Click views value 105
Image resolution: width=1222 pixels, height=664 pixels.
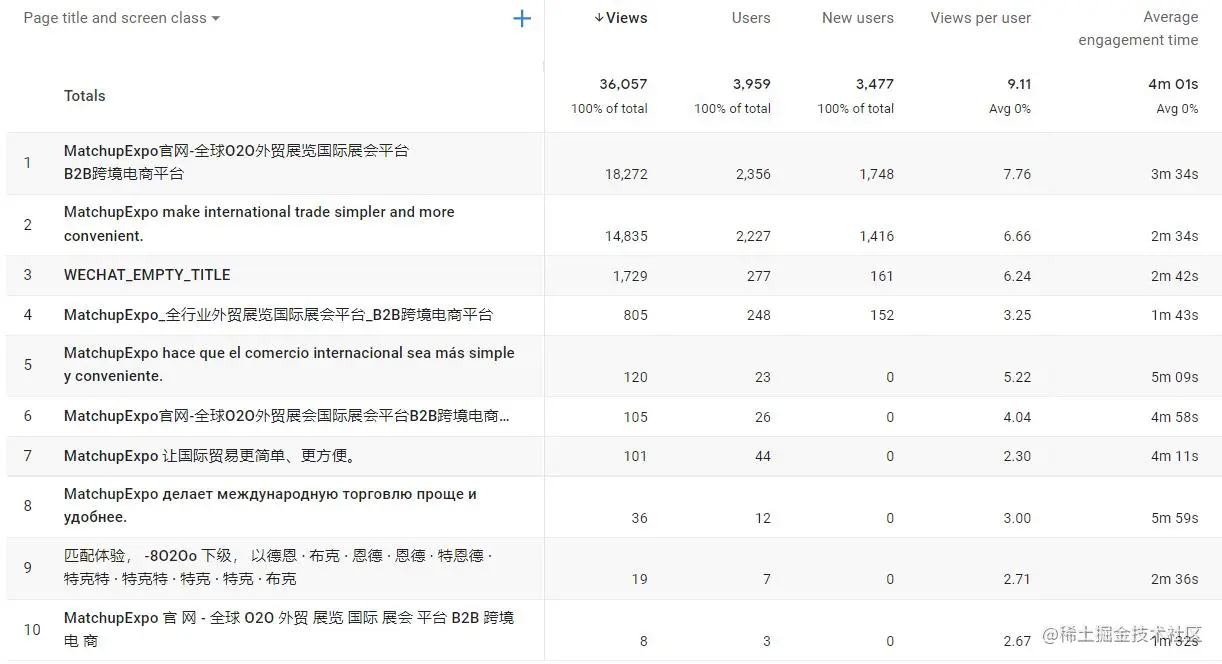tap(636, 417)
